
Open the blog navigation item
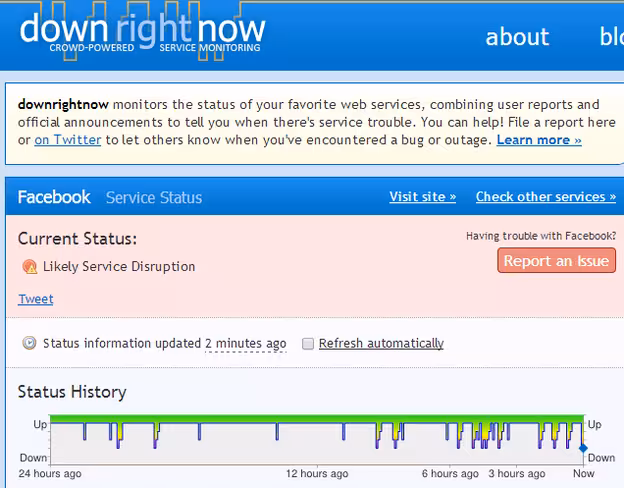(x=612, y=36)
